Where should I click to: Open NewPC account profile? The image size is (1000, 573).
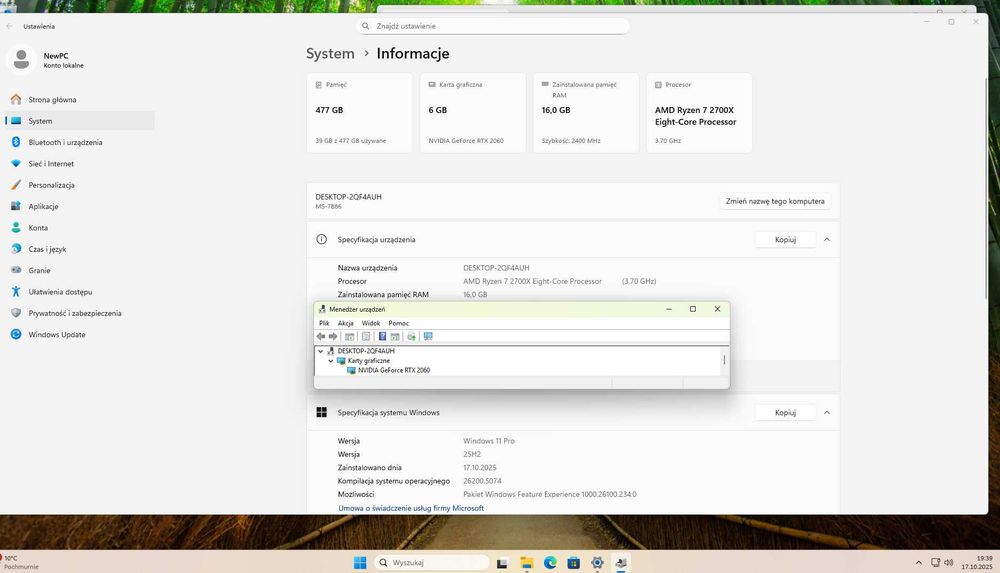(x=46, y=60)
